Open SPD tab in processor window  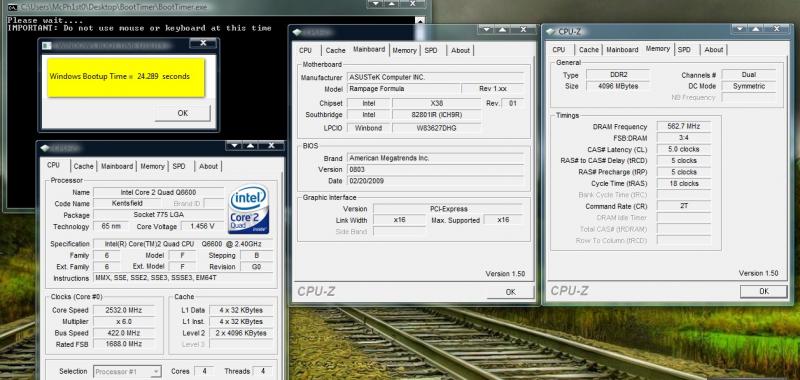[179, 166]
